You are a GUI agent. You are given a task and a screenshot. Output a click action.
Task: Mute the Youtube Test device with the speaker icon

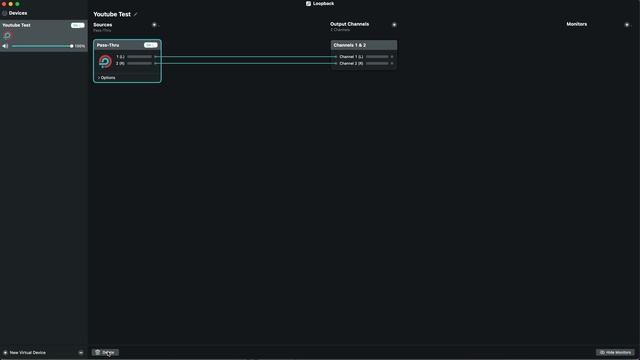click(5, 46)
